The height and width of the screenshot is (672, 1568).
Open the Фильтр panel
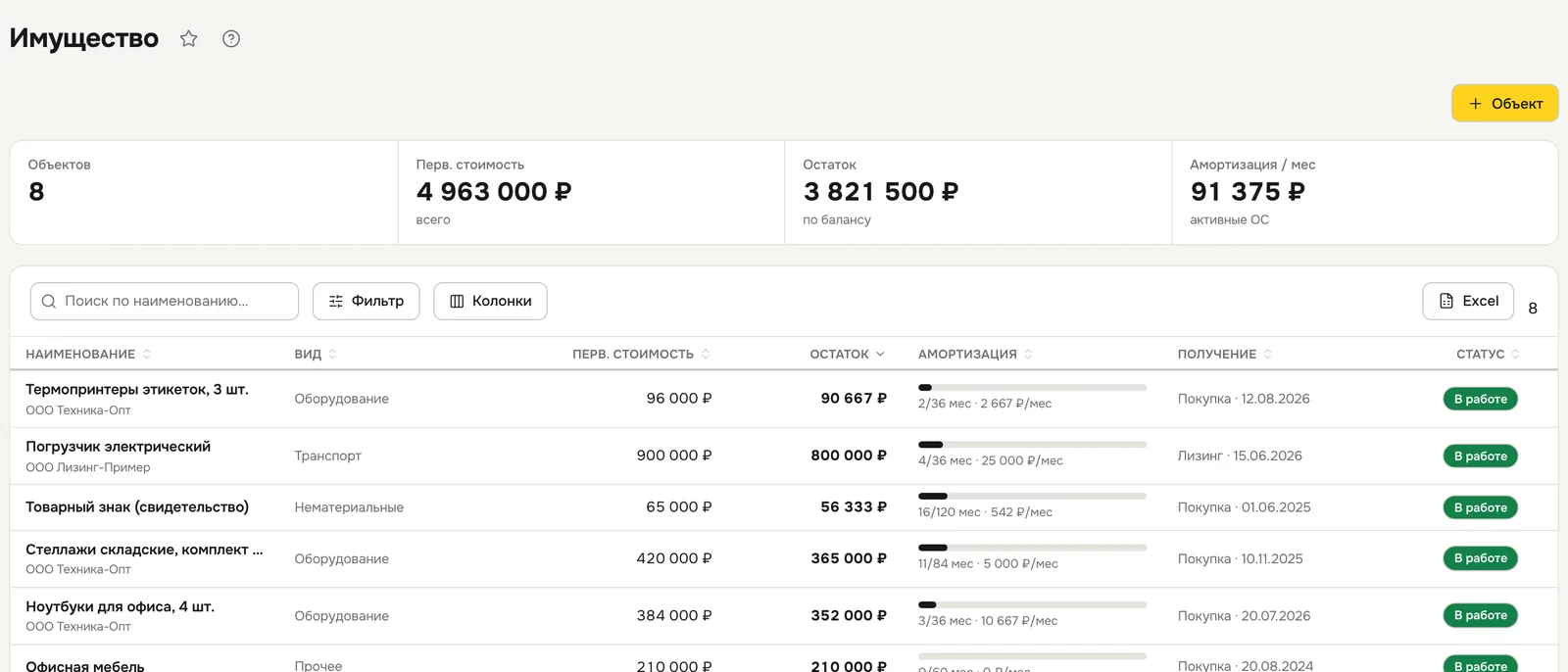click(367, 302)
